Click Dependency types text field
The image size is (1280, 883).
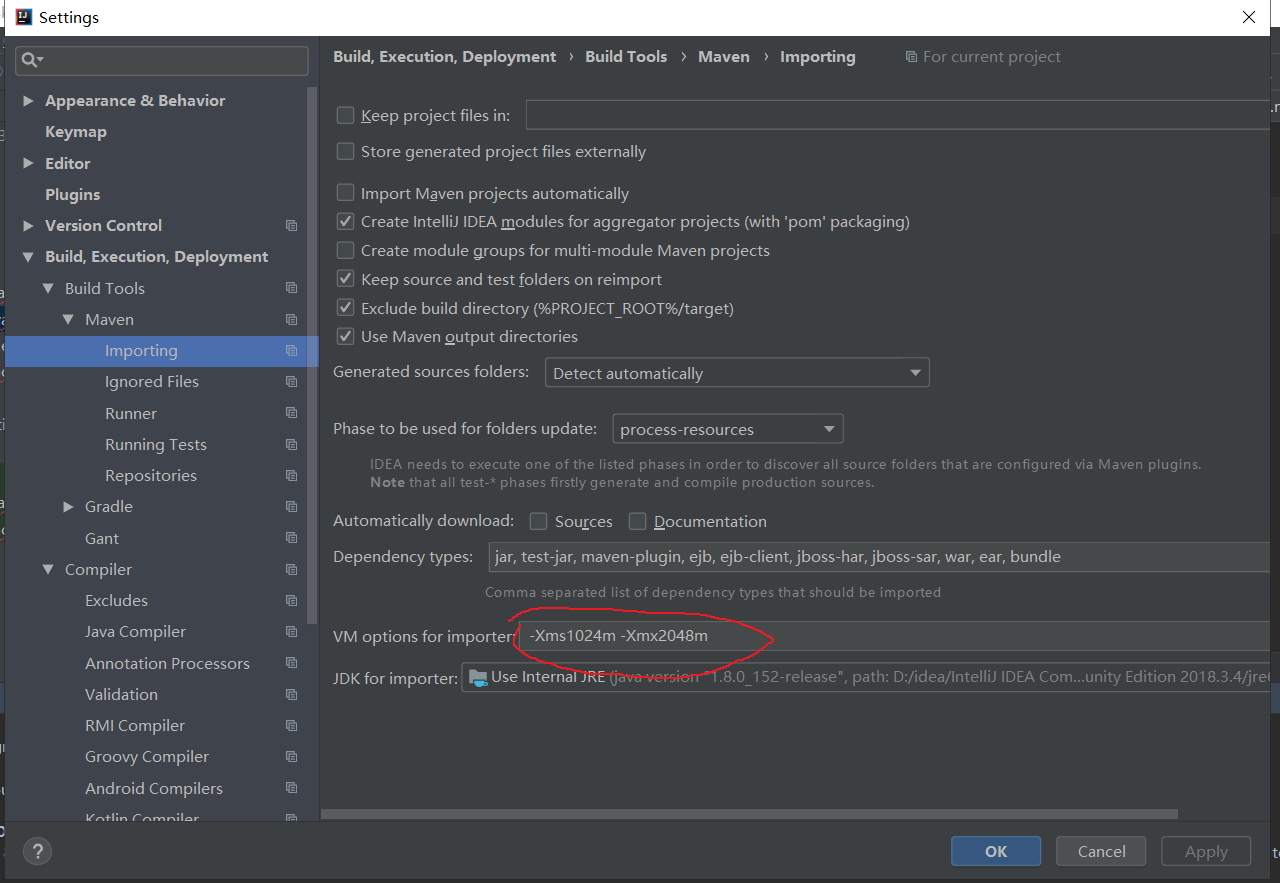pyautogui.click(x=879, y=557)
